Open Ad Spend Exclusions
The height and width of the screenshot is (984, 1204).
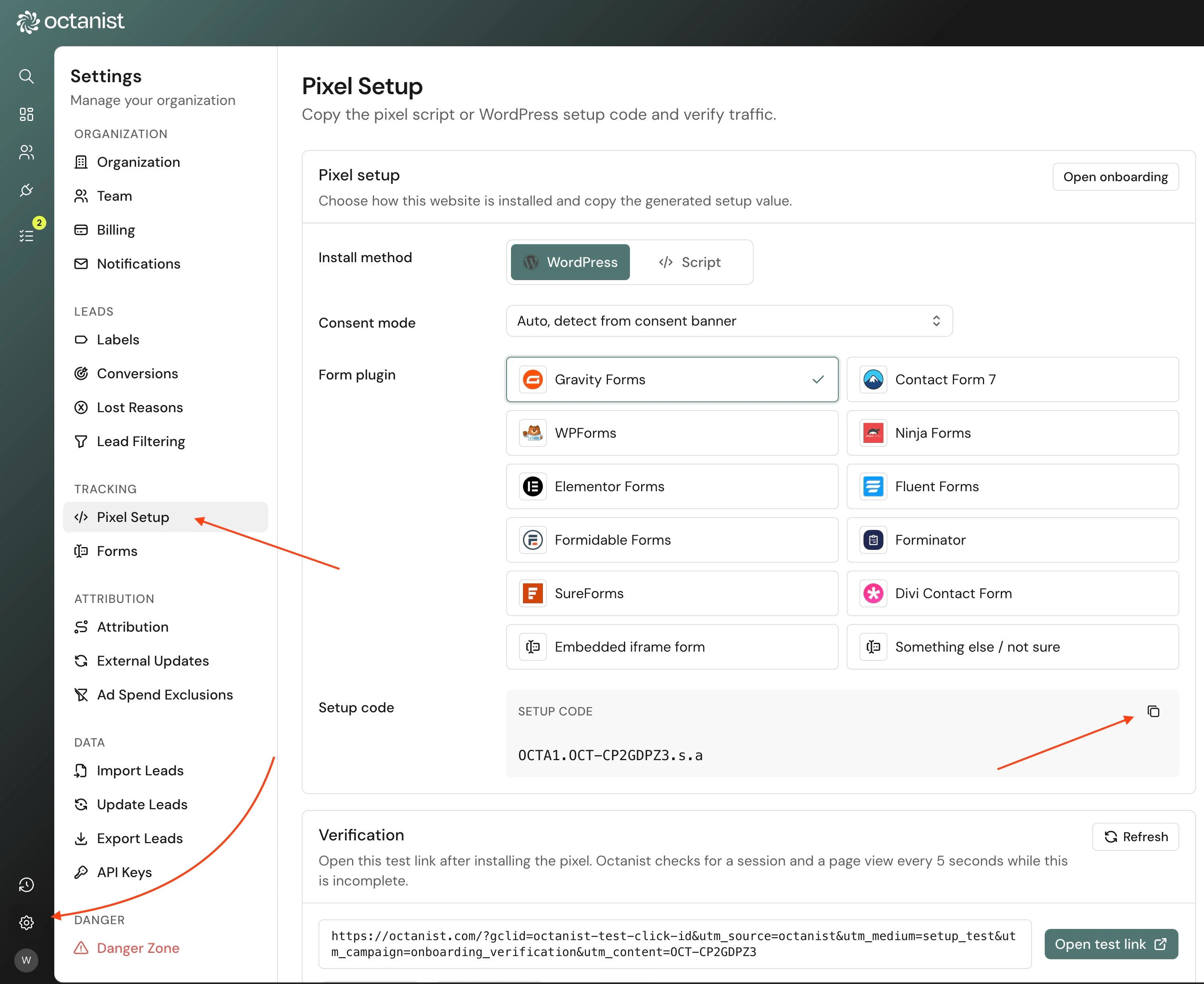pyautogui.click(x=165, y=695)
